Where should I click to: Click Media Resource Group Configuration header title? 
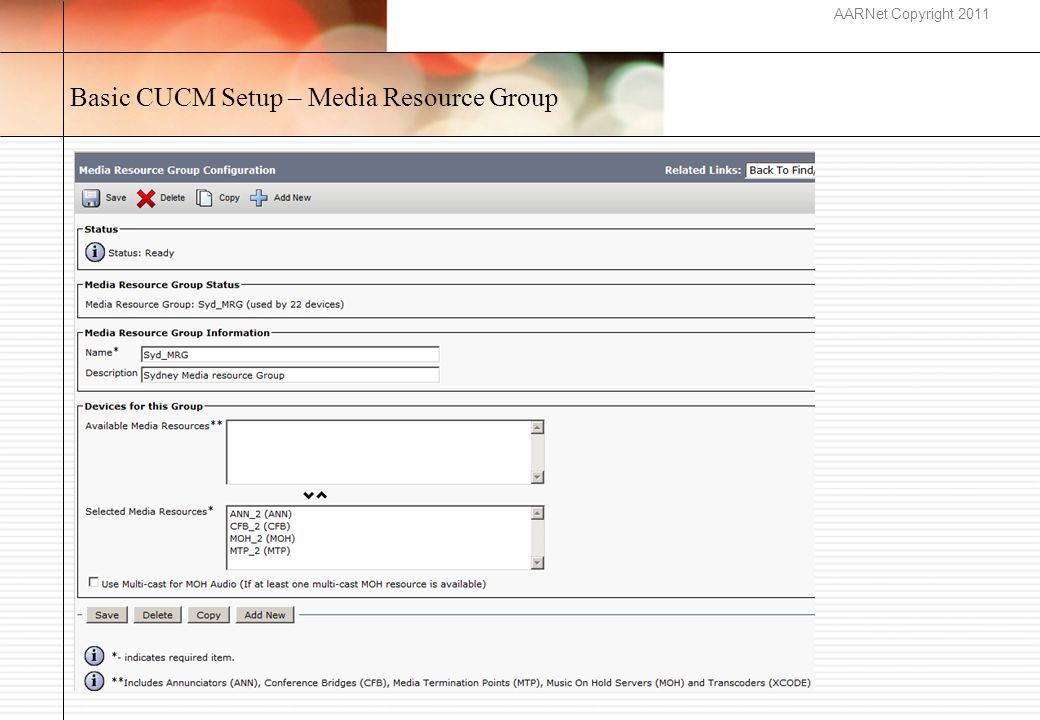pos(177,170)
